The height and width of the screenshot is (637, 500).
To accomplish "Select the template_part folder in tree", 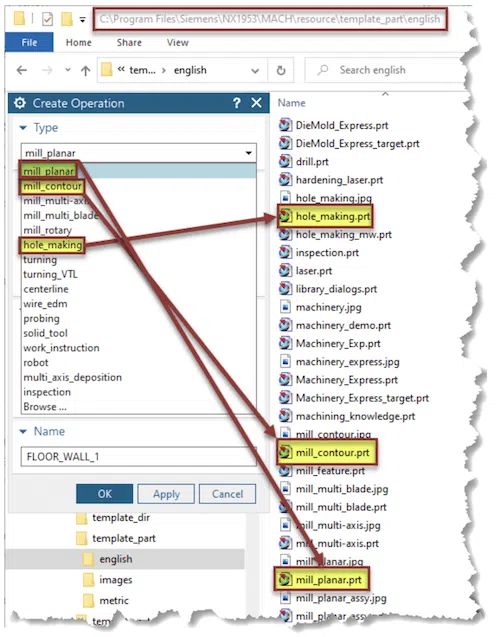I will click(123, 538).
